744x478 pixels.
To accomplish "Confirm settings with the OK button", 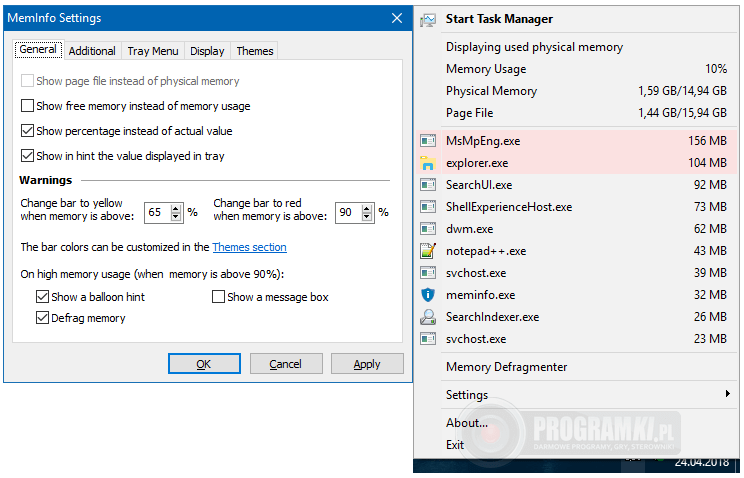I will 204,364.
